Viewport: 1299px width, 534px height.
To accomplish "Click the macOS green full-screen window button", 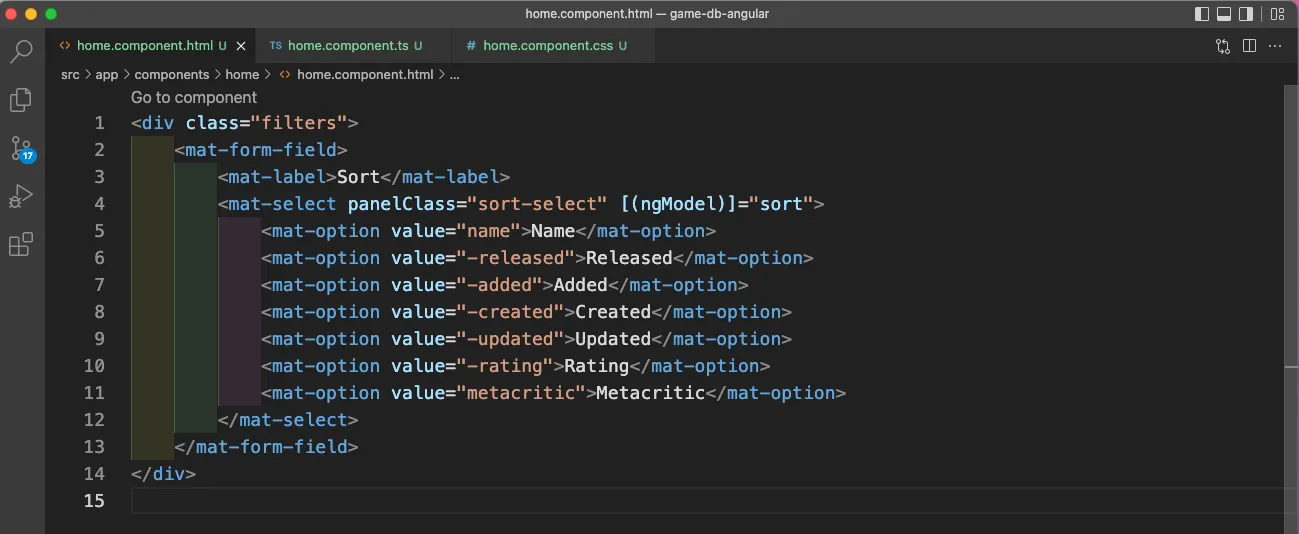I will [51, 14].
